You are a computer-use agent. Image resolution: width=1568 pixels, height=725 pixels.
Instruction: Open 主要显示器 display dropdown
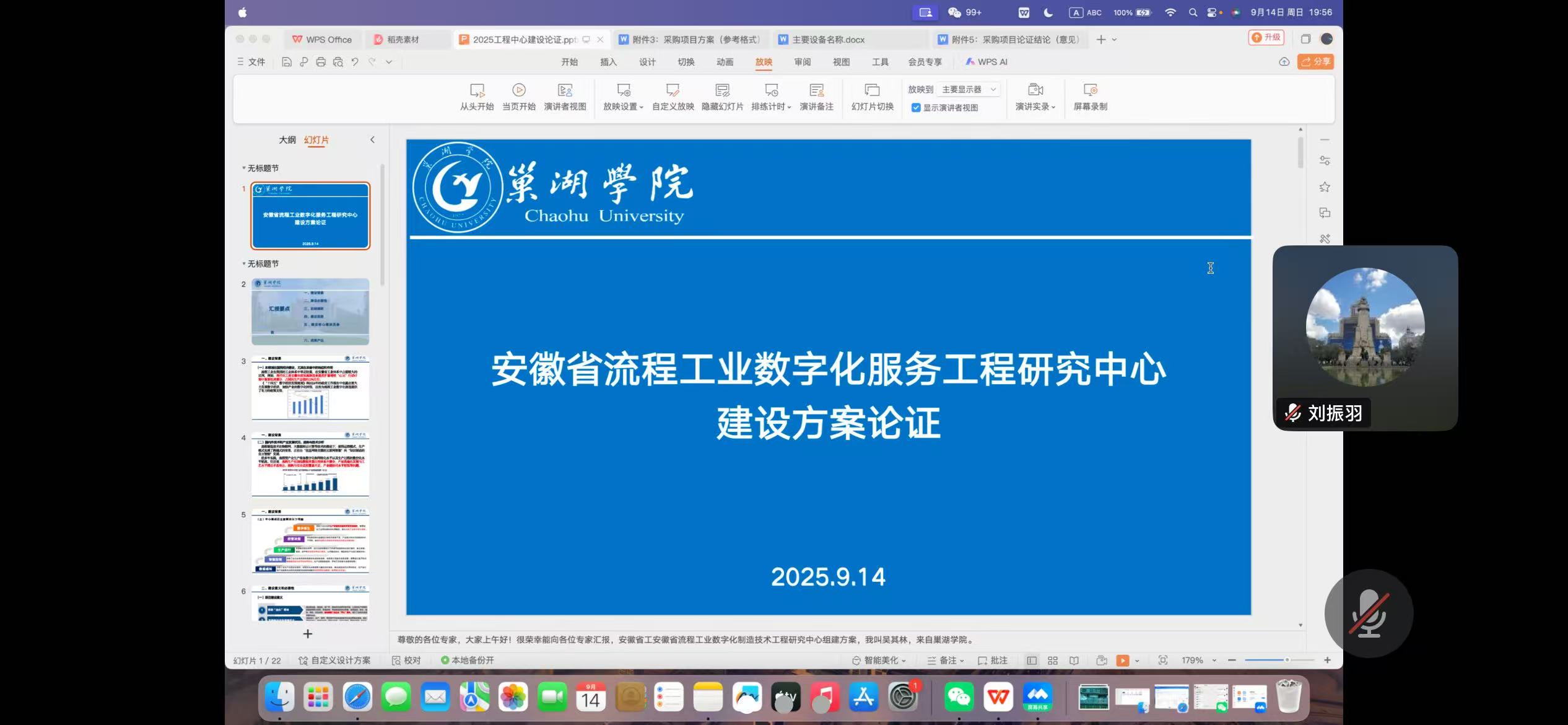pos(969,89)
